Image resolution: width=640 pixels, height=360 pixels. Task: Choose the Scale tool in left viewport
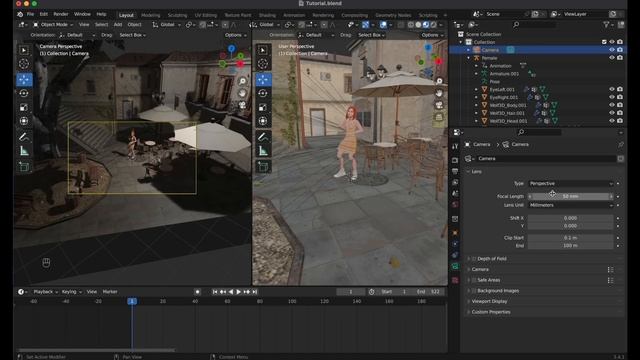tap(24, 107)
